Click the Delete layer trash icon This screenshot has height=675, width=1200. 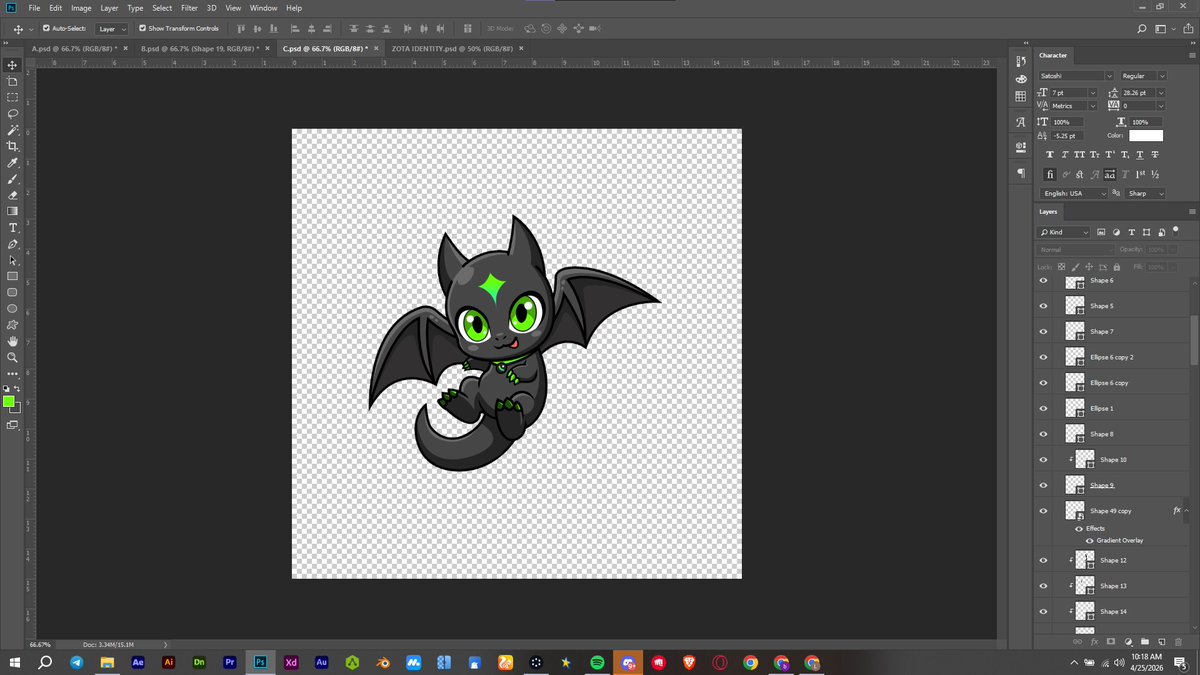tap(1178, 641)
